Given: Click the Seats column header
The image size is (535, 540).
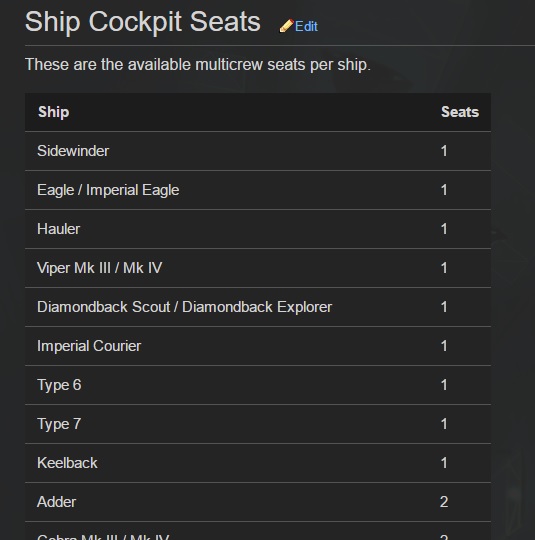Looking at the screenshot, I should (460, 112).
